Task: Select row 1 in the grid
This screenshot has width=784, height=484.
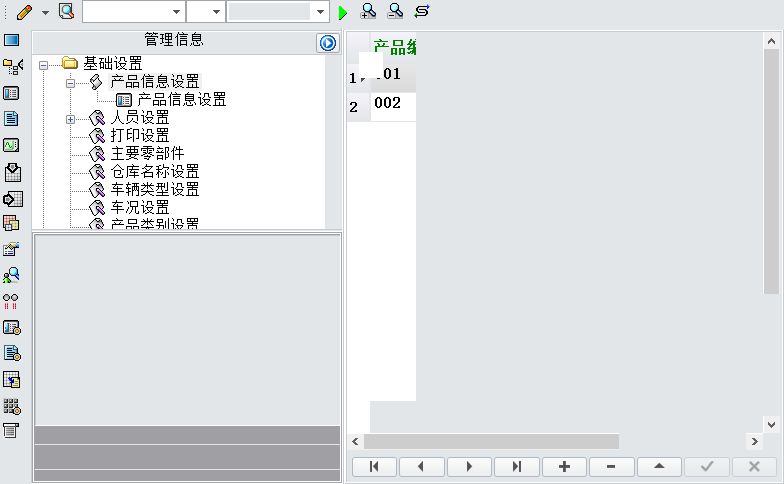Action: pyautogui.click(x=358, y=78)
